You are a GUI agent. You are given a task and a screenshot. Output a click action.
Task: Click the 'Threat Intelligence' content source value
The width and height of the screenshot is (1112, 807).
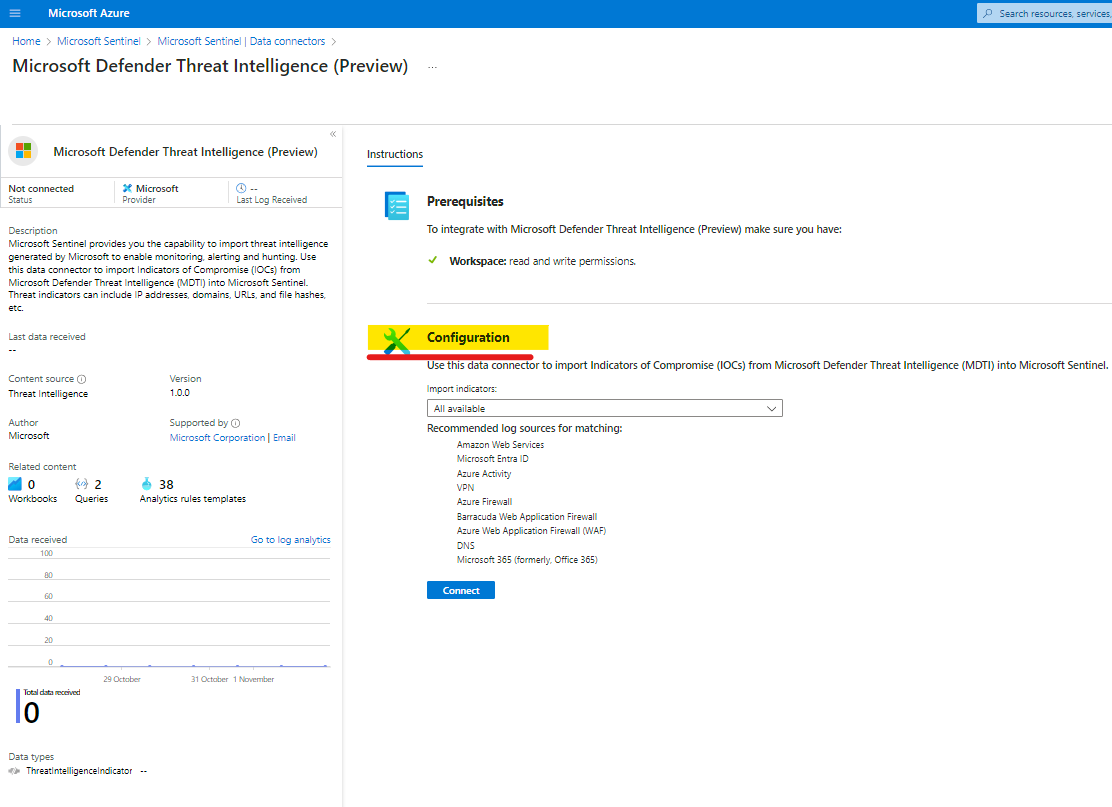[x=48, y=394]
